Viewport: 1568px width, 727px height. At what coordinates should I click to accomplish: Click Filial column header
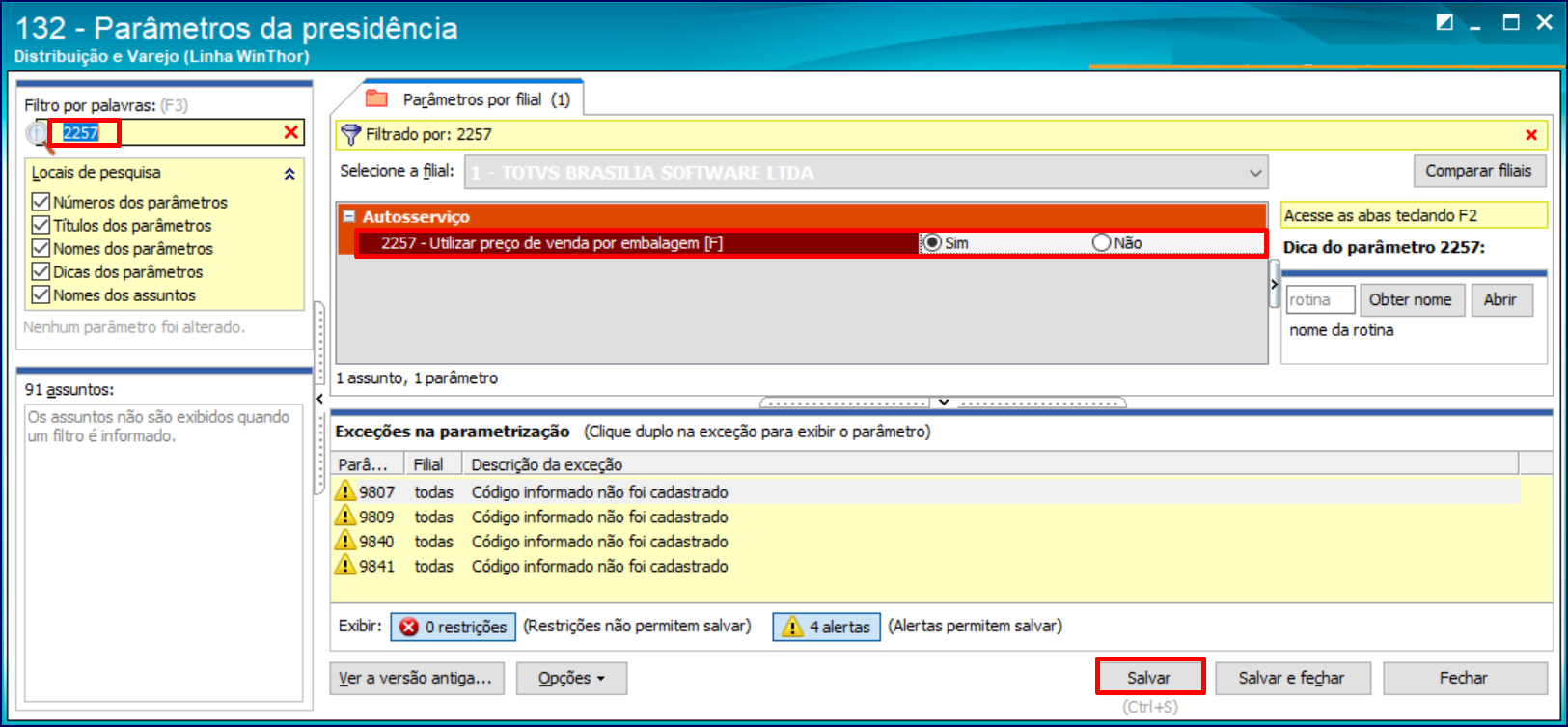point(431,464)
